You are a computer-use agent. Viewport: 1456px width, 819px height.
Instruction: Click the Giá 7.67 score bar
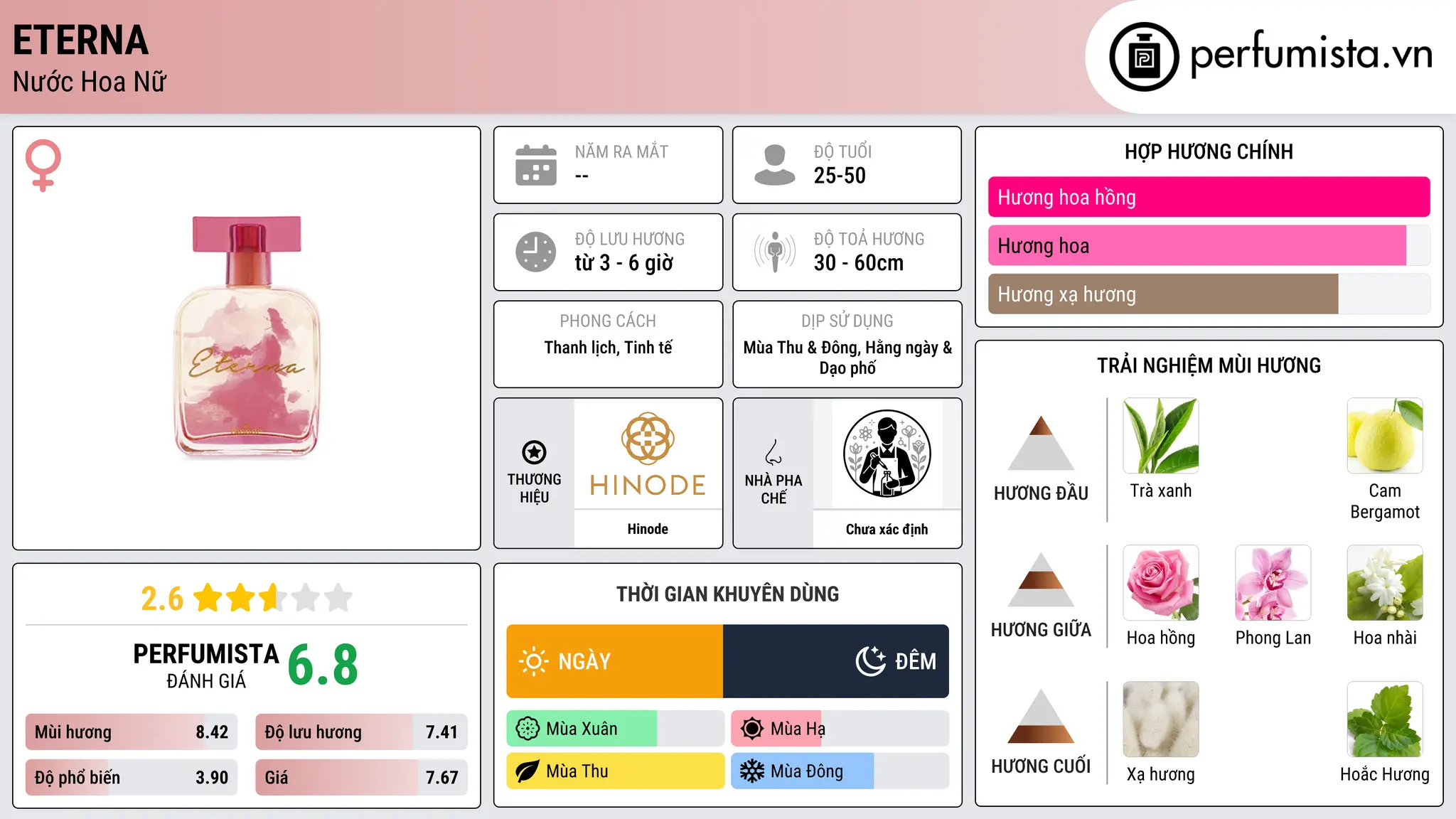click(x=361, y=777)
